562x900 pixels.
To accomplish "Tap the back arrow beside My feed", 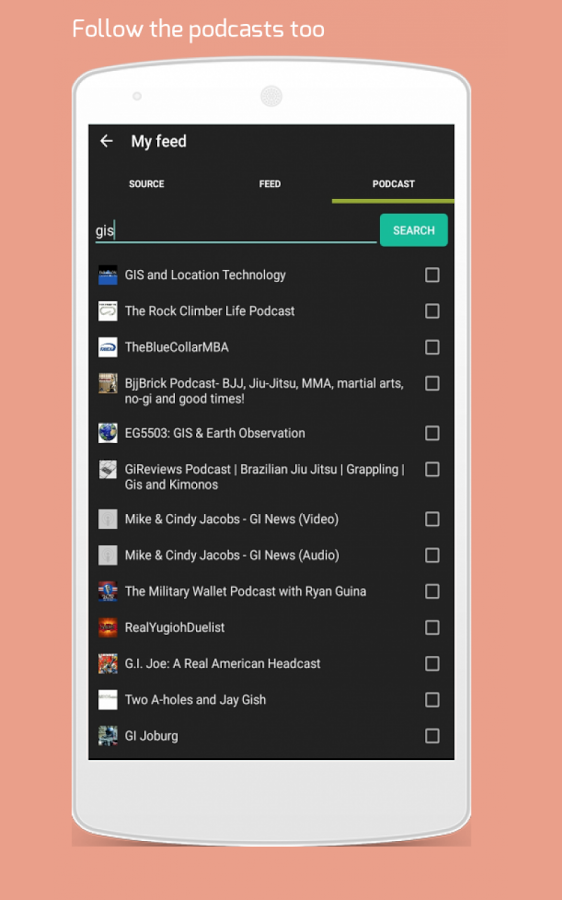I will pos(106,141).
